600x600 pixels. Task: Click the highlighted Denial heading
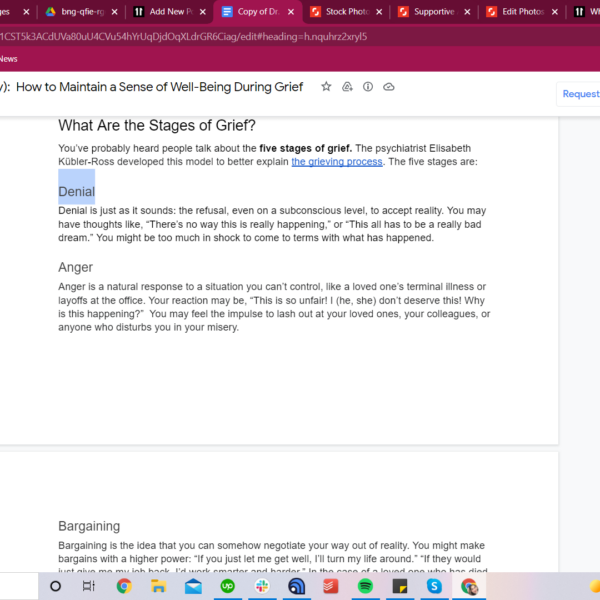(77, 191)
